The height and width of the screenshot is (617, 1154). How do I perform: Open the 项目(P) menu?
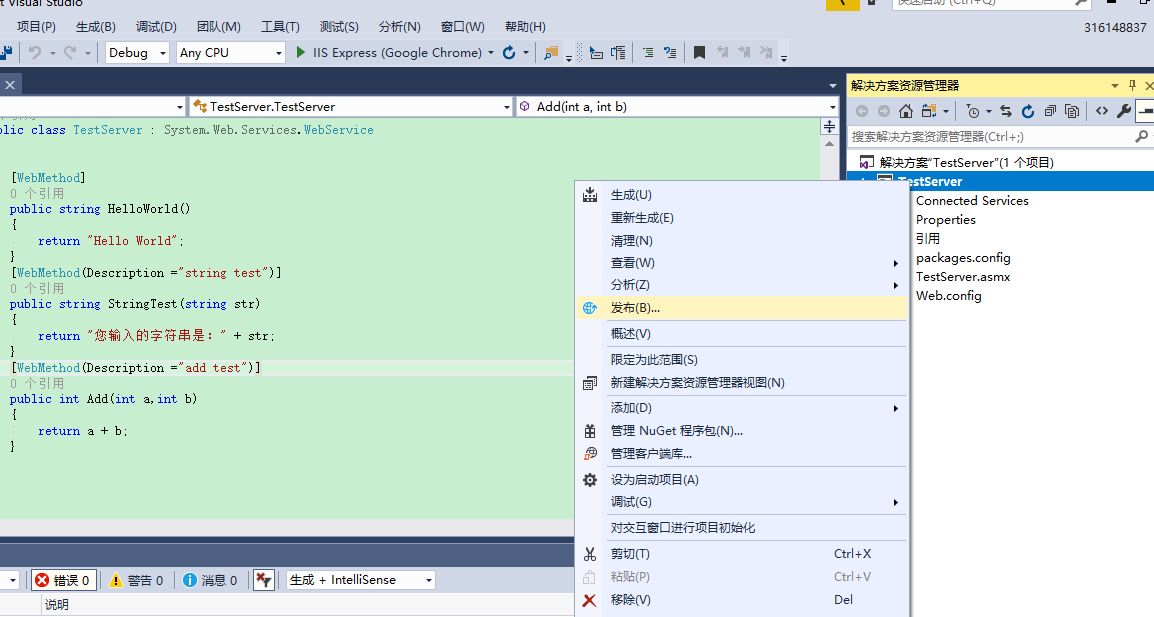[36, 27]
